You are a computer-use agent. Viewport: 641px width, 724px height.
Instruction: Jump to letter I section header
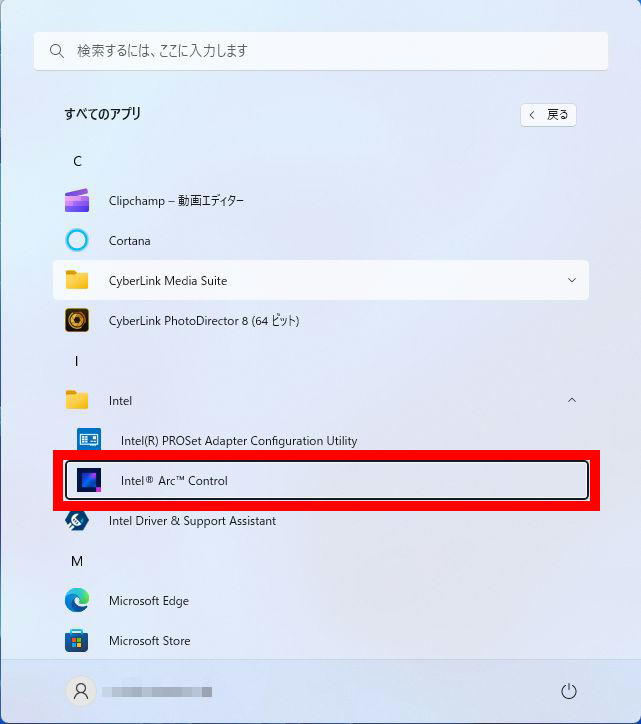(x=76, y=361)
